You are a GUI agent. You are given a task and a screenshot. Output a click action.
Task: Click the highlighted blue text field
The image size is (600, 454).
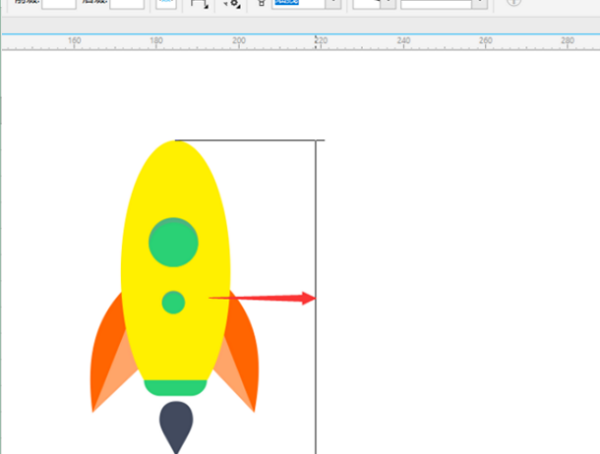pos(297,4)
